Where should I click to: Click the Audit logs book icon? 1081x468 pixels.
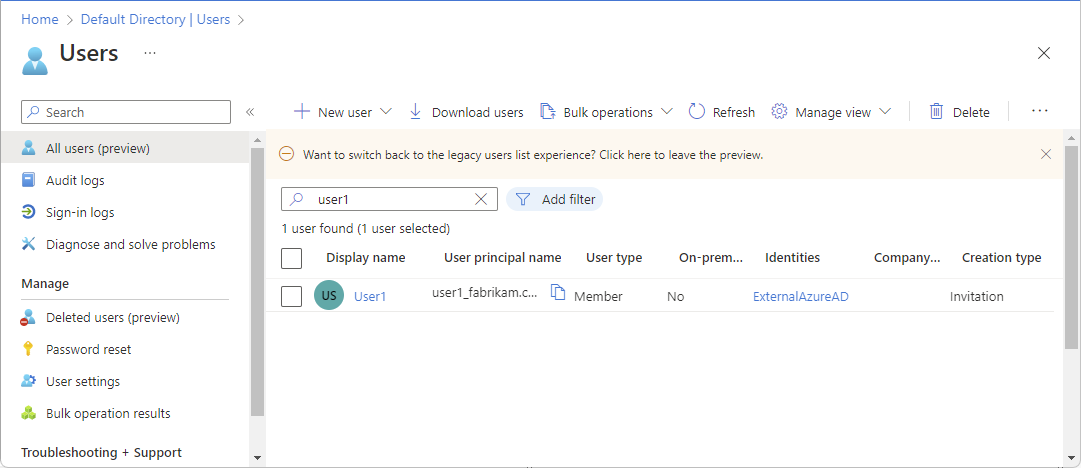pos(28,181)
